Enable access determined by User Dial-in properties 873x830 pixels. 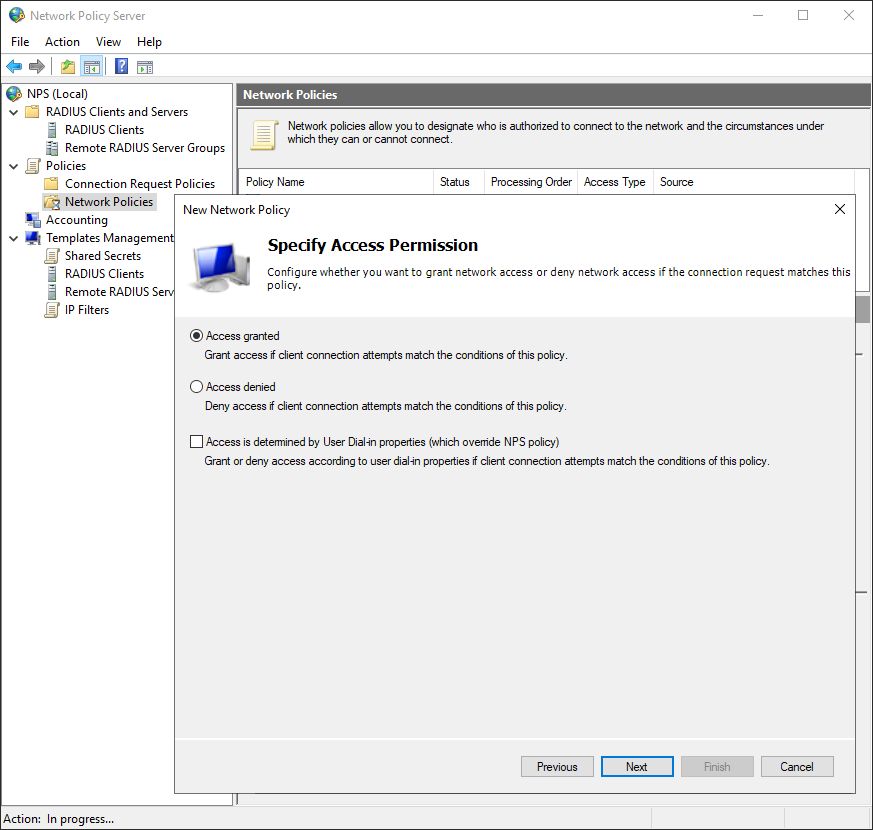click(x=196, y=441)
